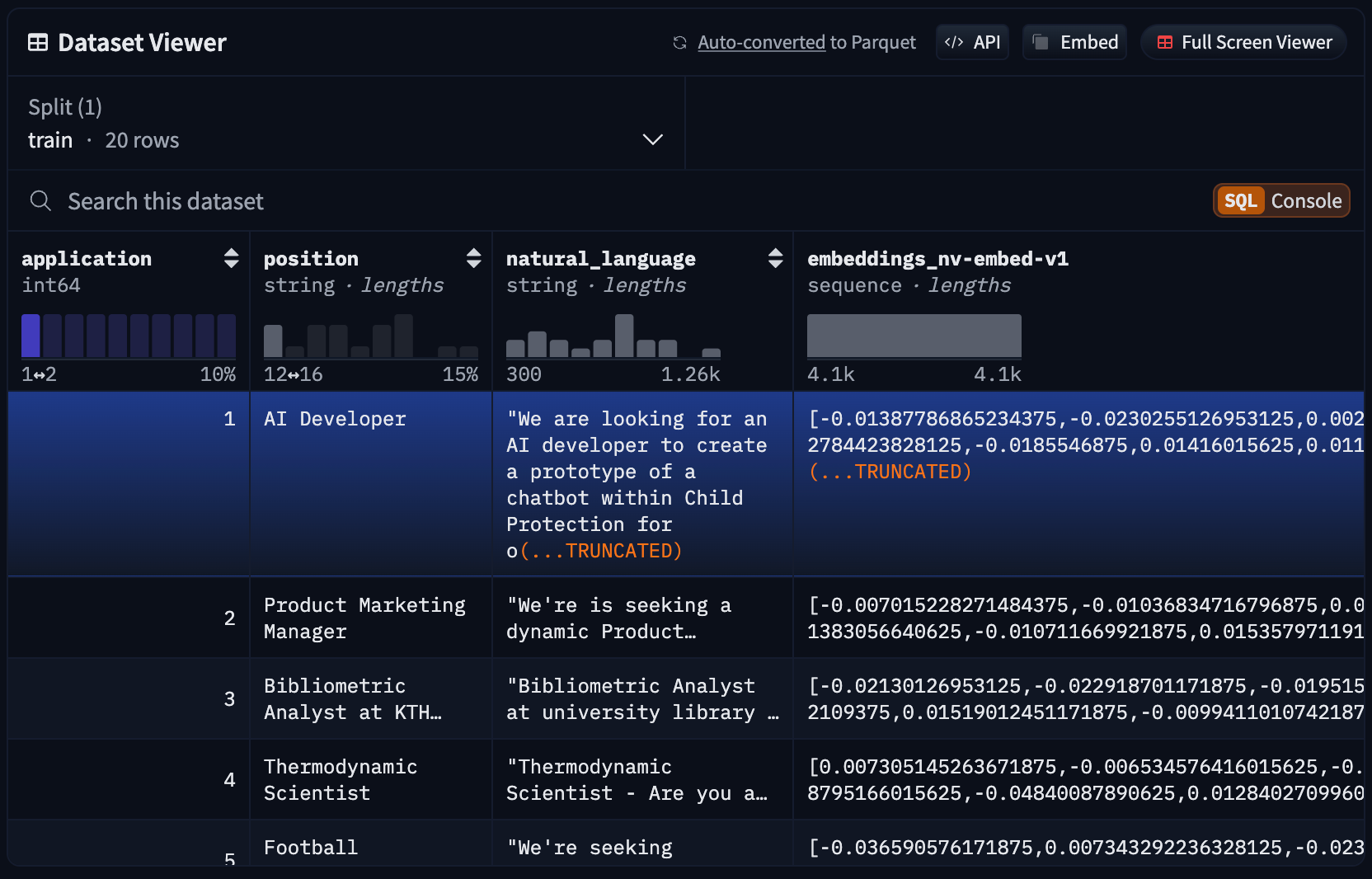Sort by the position column
The height and width of the screenshot is (879, 1372).
click(473, 259)
